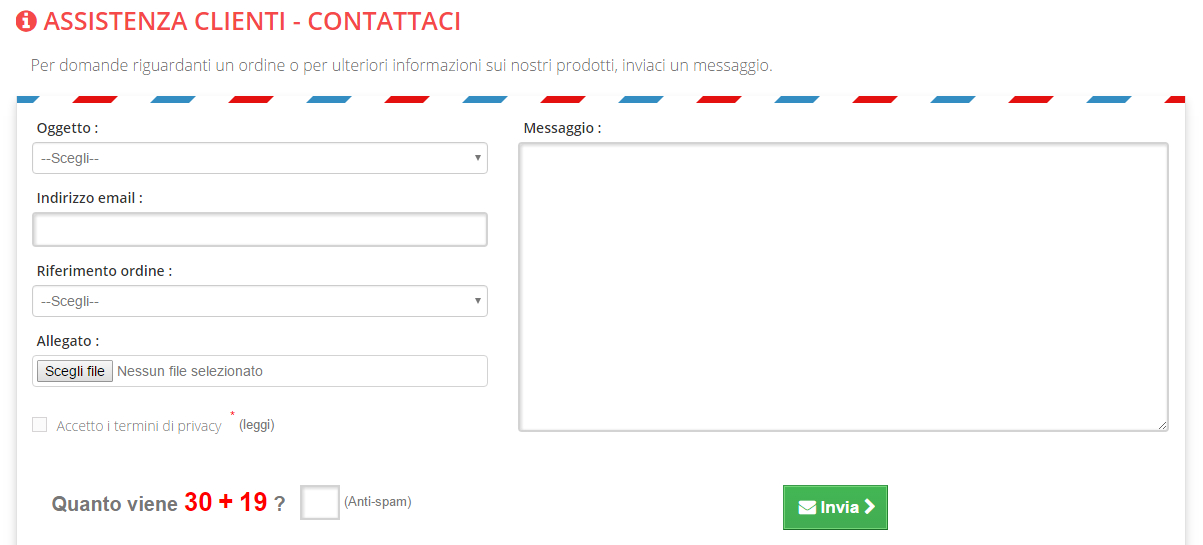
Task: Grab the Messaggio textarea resize handle
Action: (x=1162, y=425)
